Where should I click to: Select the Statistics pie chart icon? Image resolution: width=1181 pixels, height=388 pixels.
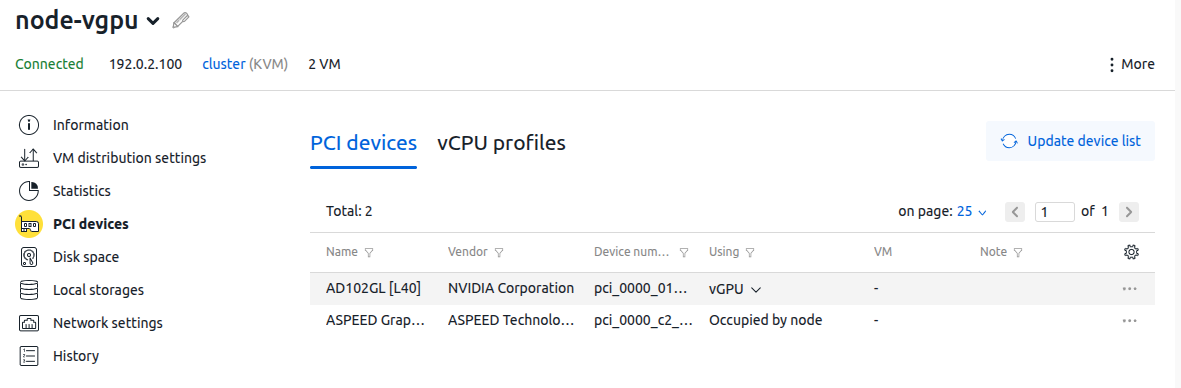(29, 191)
